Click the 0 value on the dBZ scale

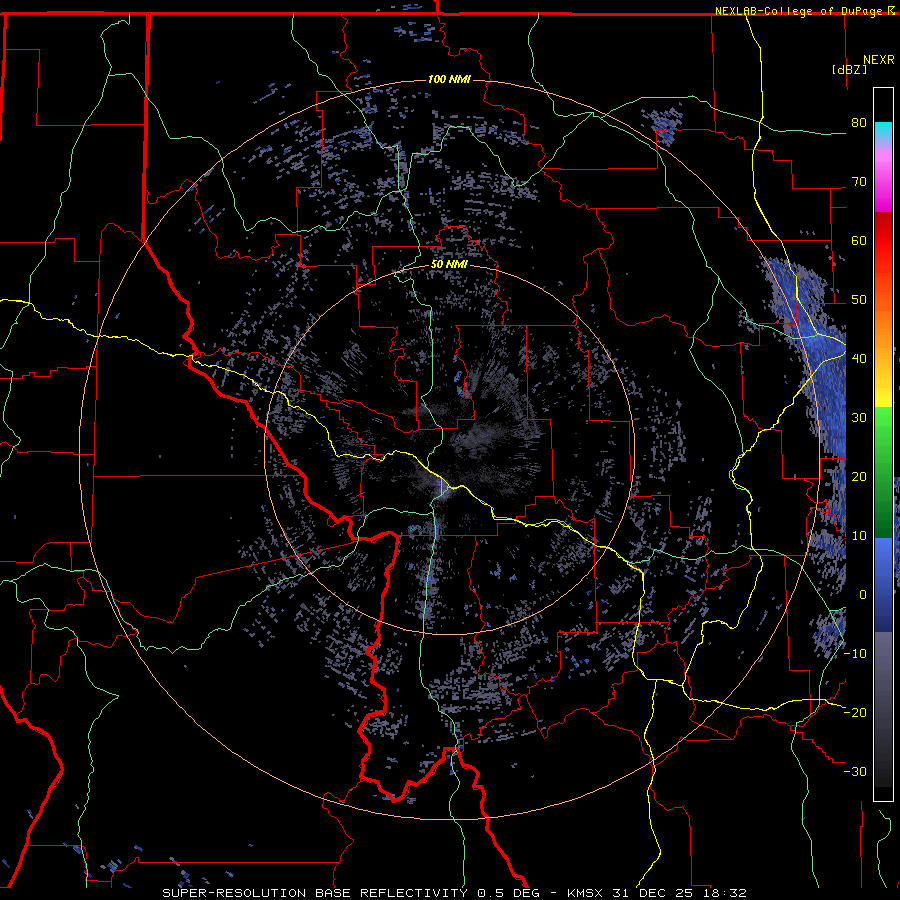pyautogui.click(x=863, y=595)
